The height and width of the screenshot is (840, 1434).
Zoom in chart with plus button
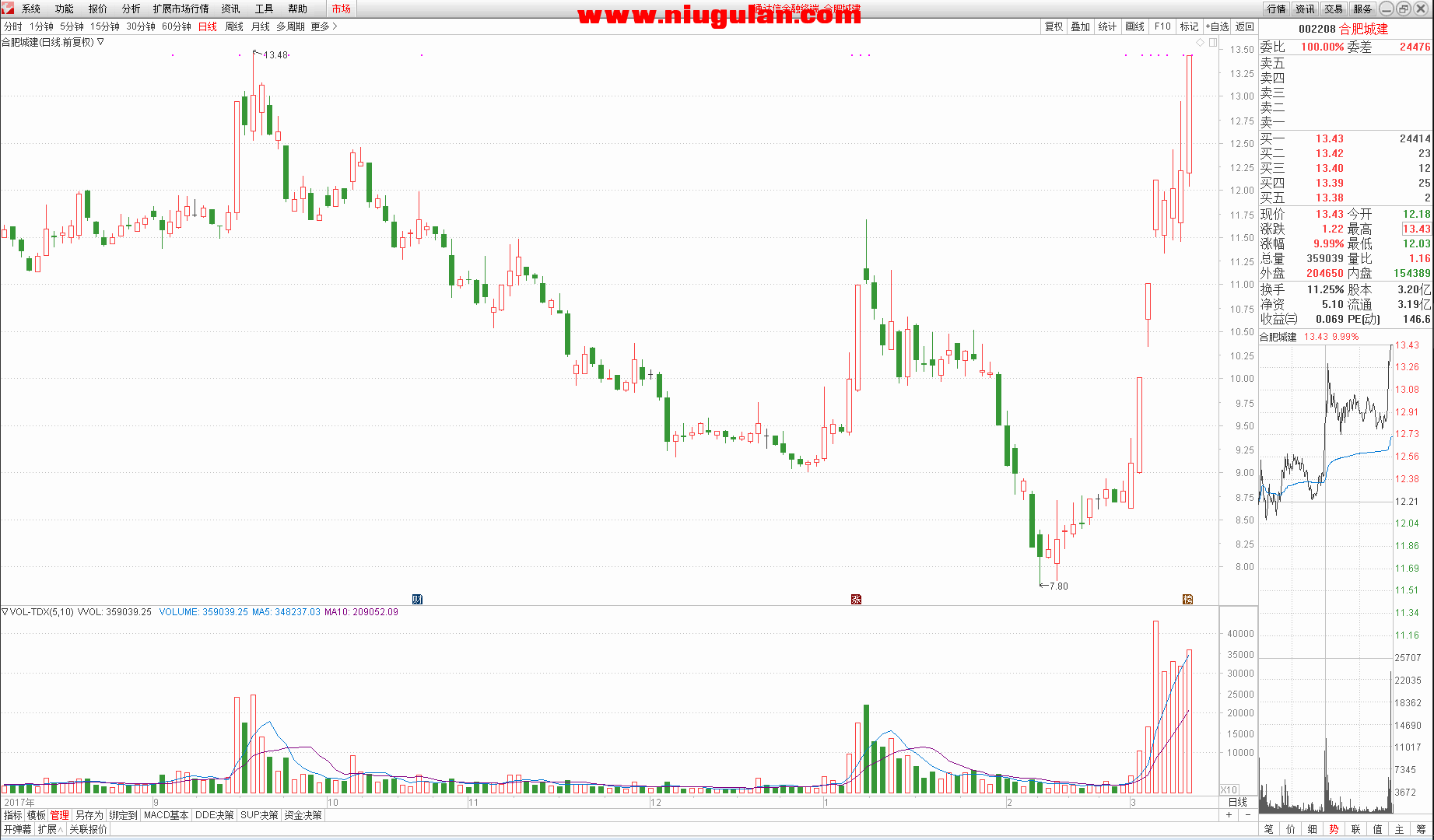[x=1229, y=815]
